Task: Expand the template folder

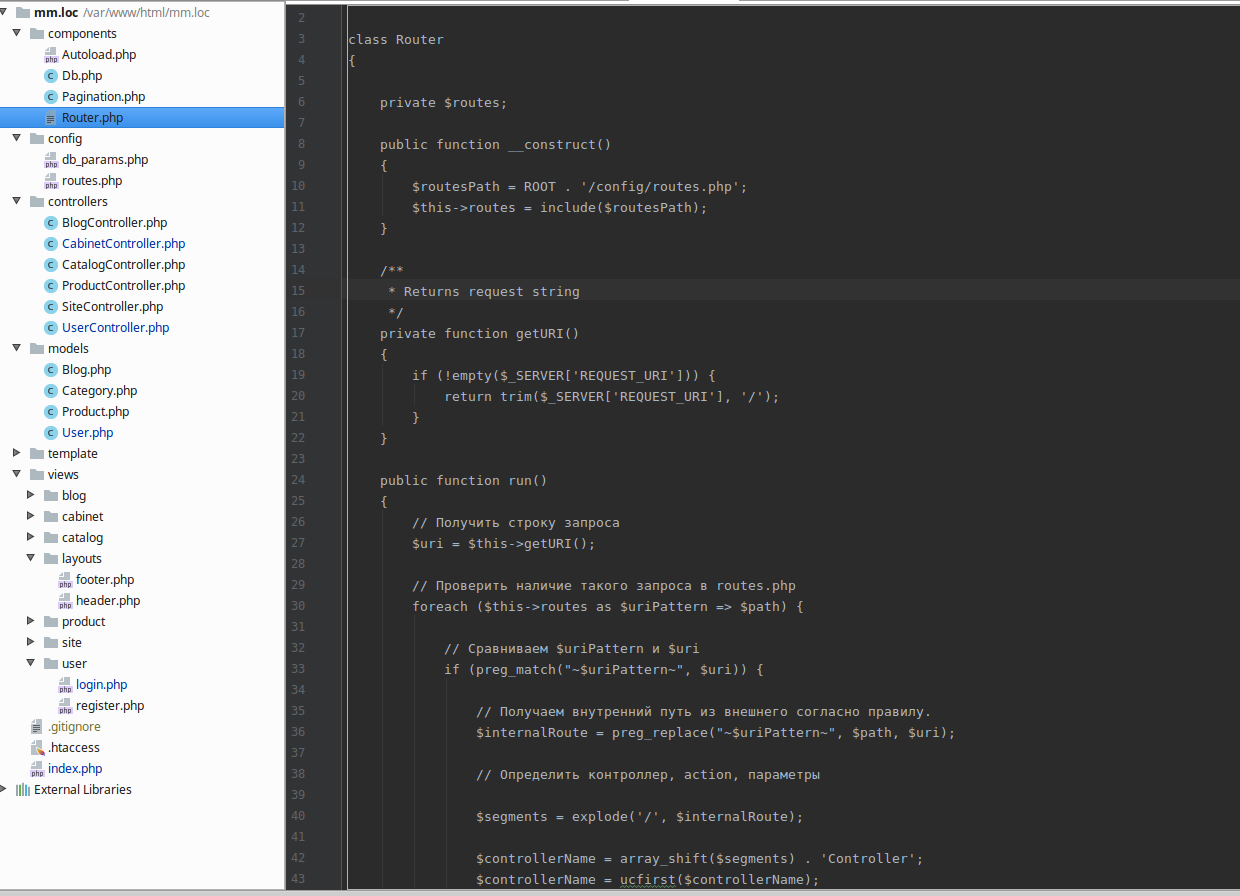Action: (x=16, y=454)
